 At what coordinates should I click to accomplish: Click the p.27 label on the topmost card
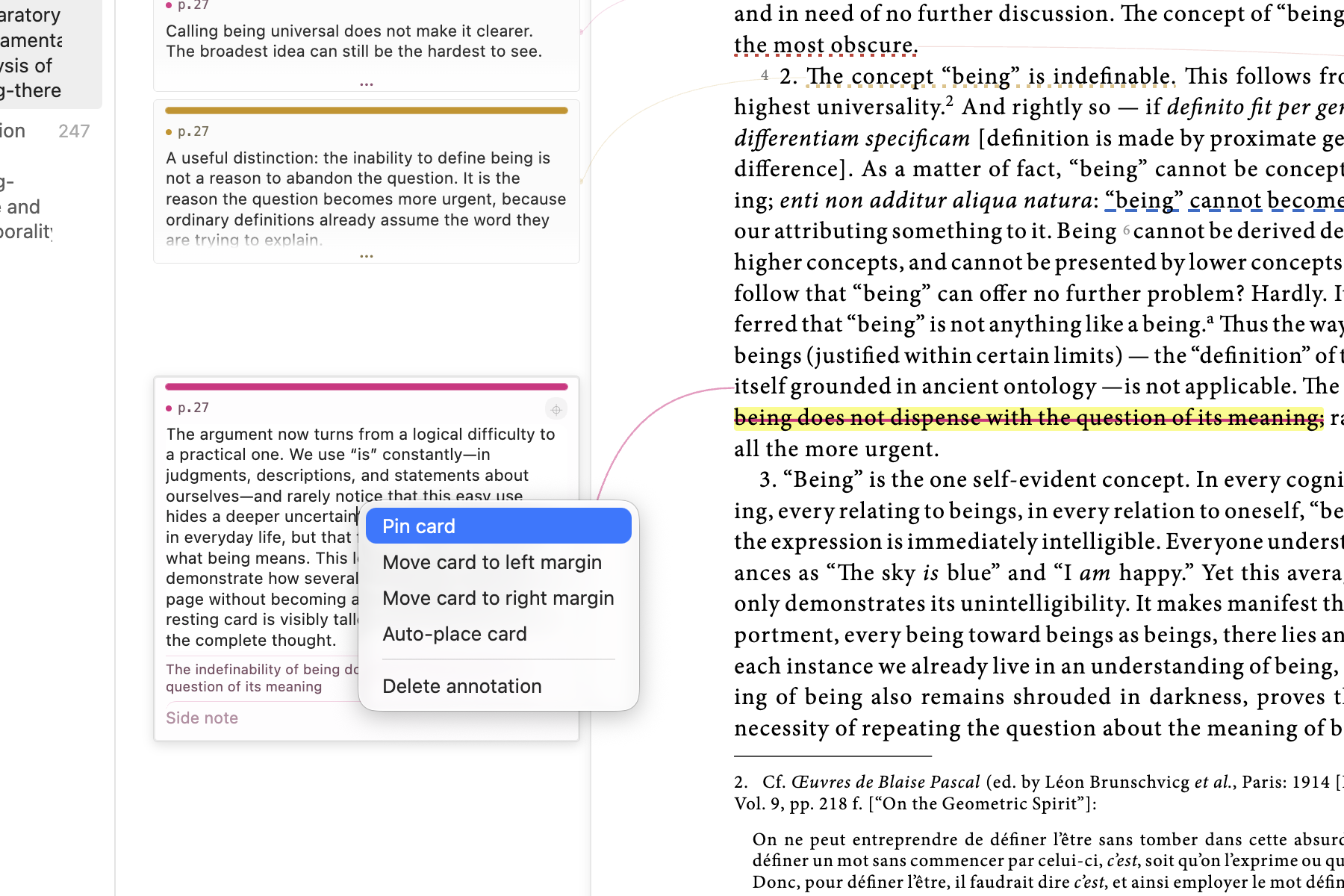tap(193, 5)
